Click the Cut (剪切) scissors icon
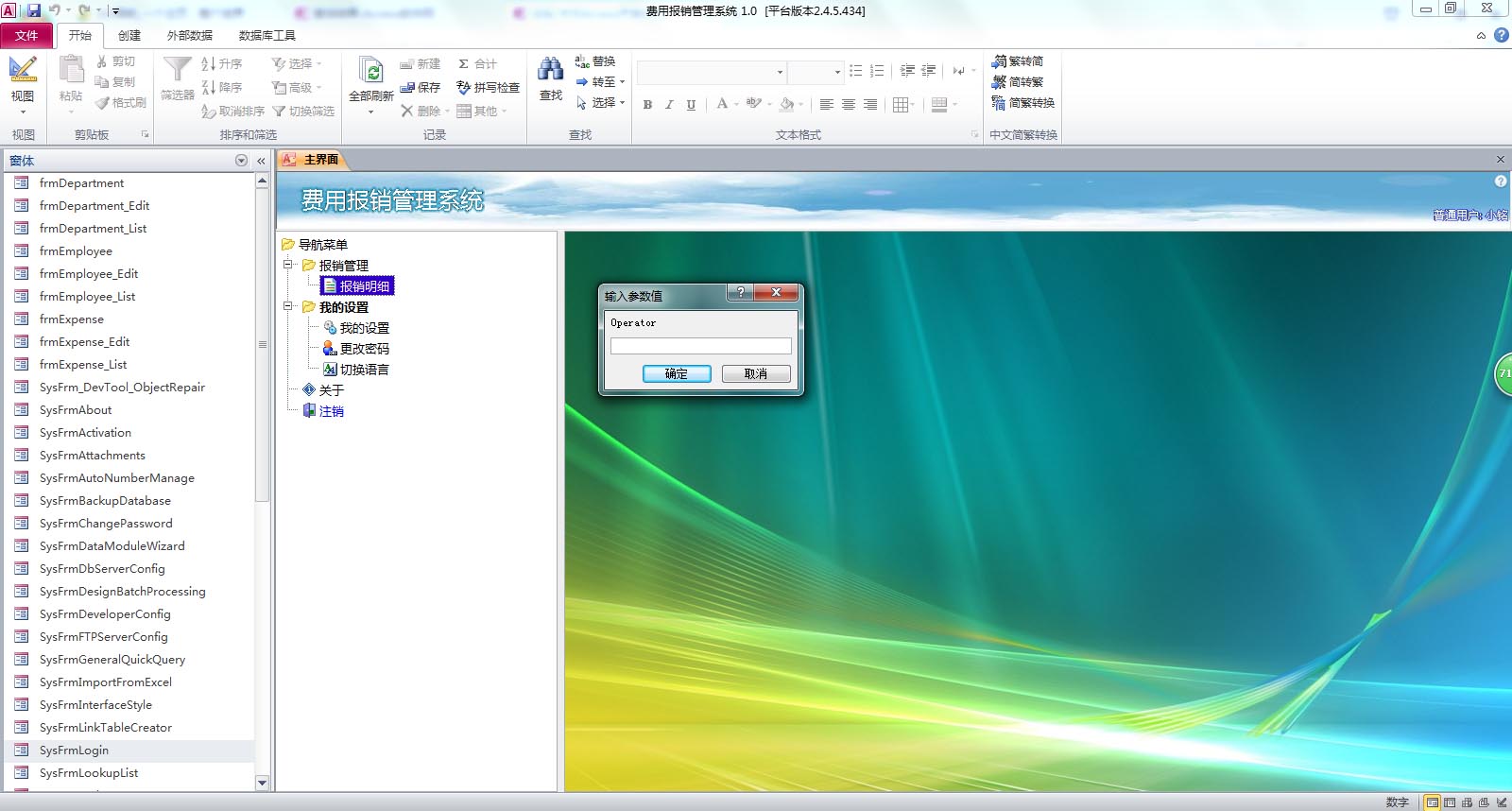Screen dimensions: 1512x811 click(102, 61)
